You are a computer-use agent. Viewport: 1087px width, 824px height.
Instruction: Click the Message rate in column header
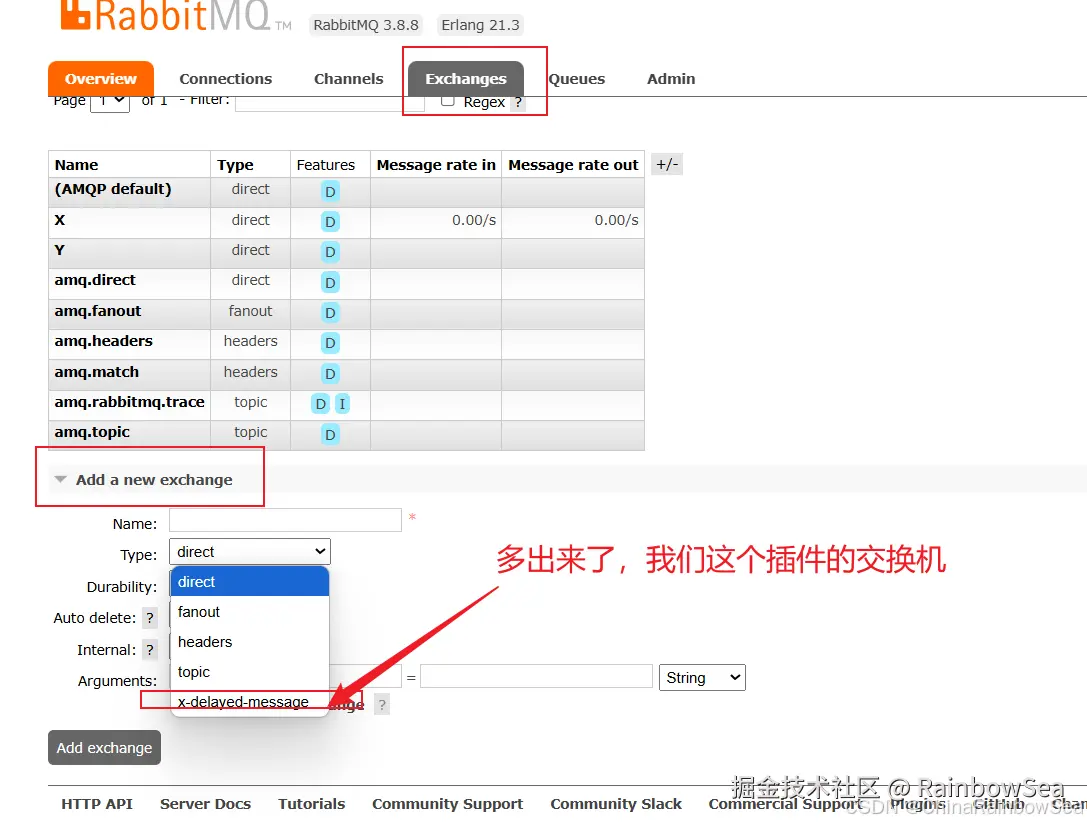tap(436, 165)
